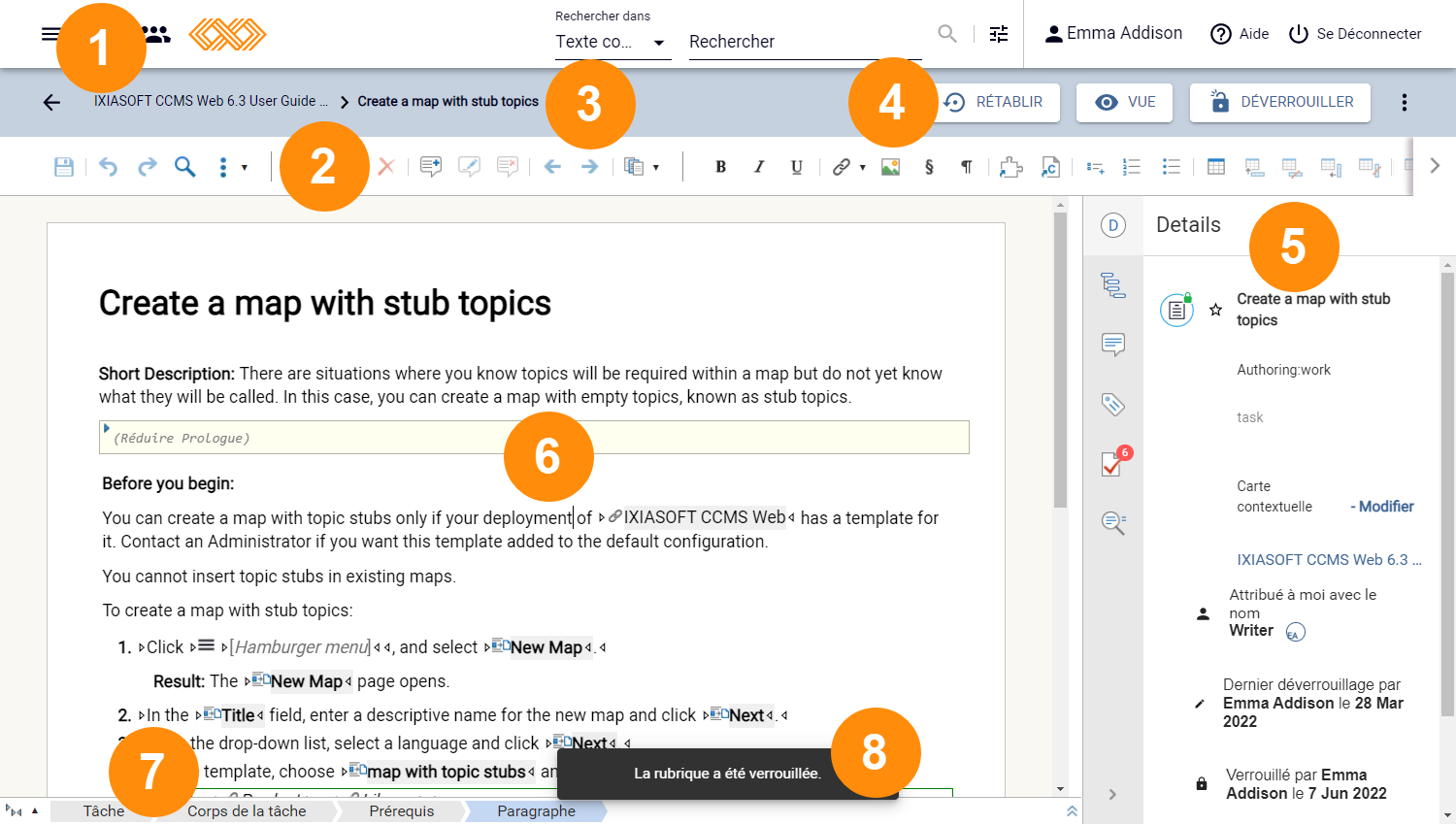Open the Details tab with the D icon

coord(1113,225)
